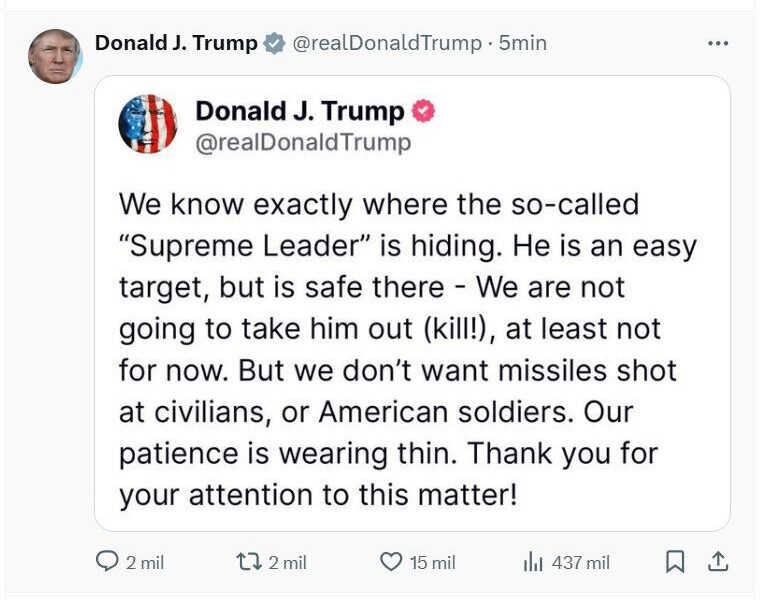
Task: Open the author's round profile photo
Action: pos(55,56)
